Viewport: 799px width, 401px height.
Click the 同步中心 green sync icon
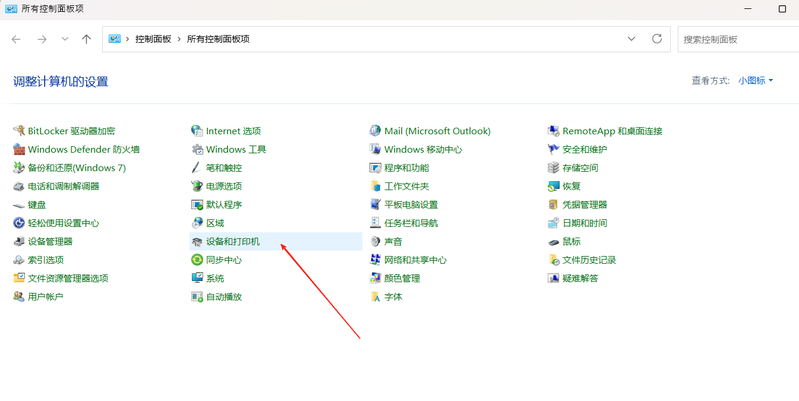[x=197, y=260]
